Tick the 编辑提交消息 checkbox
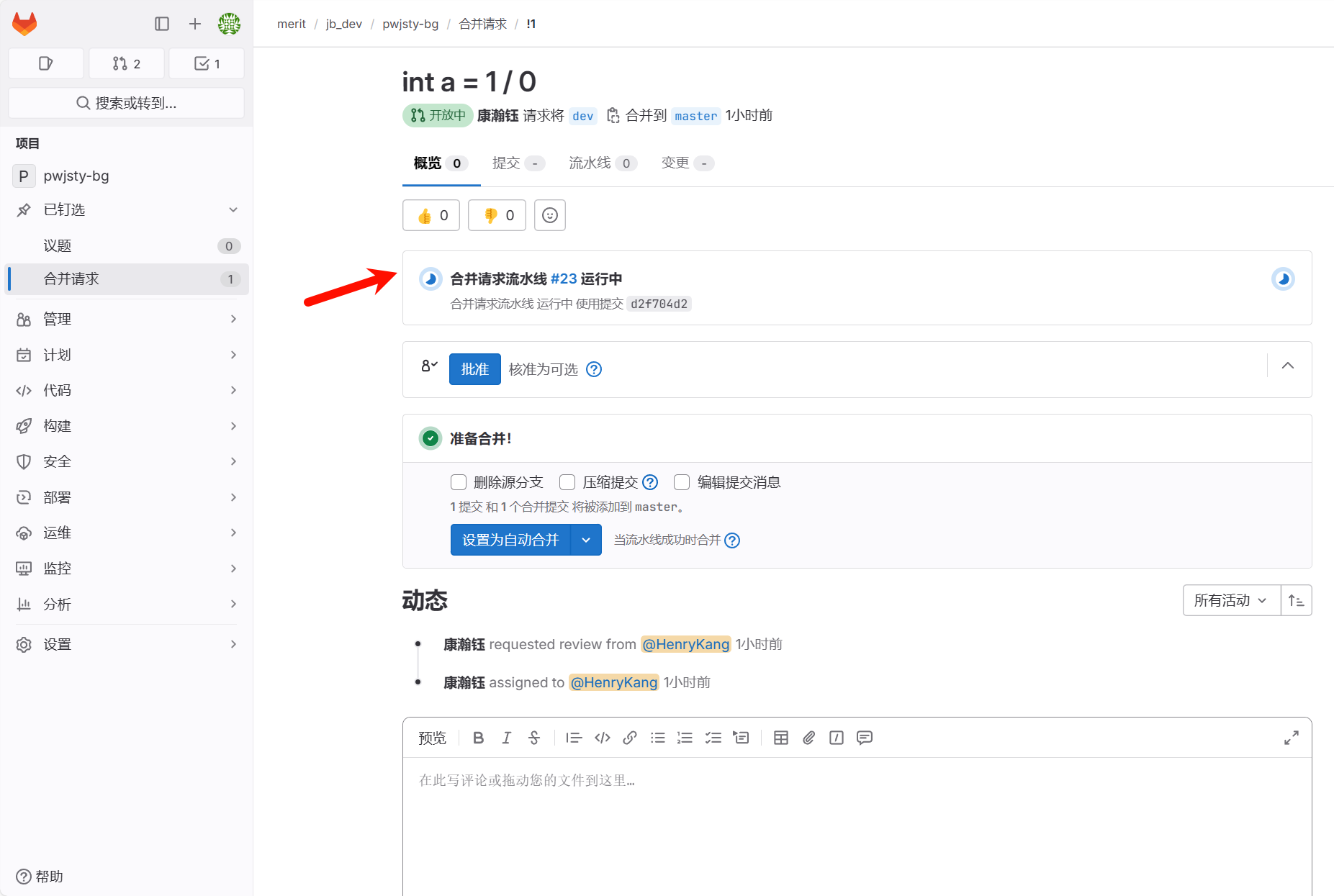The width and height of the screenshot is (1334, 896). point(682,482)
